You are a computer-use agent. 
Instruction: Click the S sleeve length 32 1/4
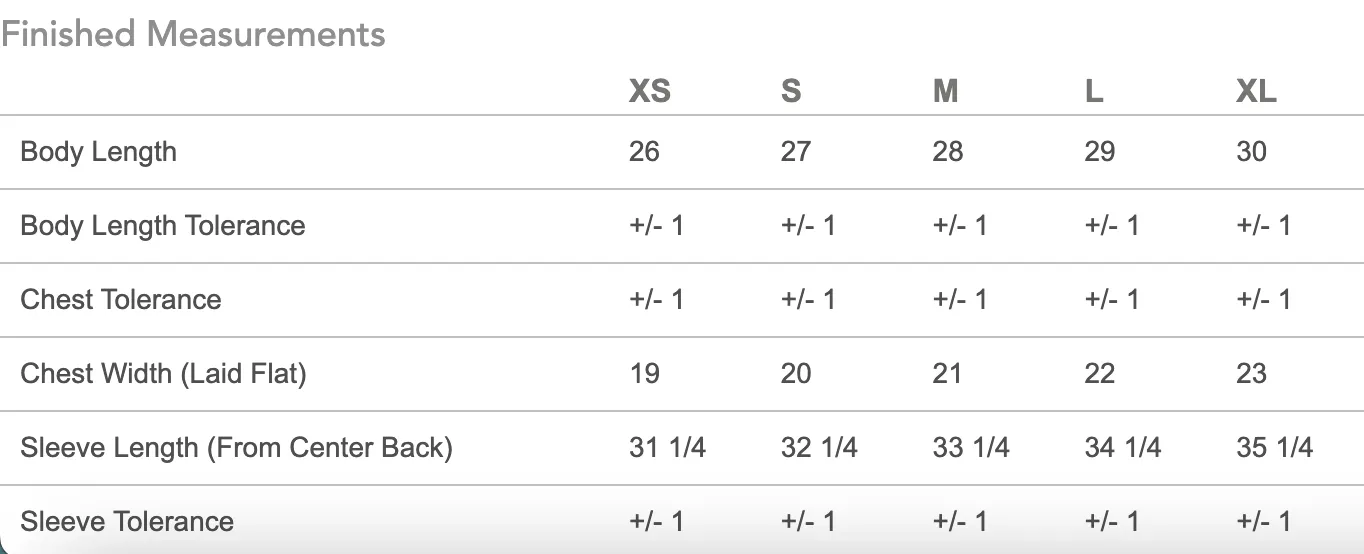[819, 448]
